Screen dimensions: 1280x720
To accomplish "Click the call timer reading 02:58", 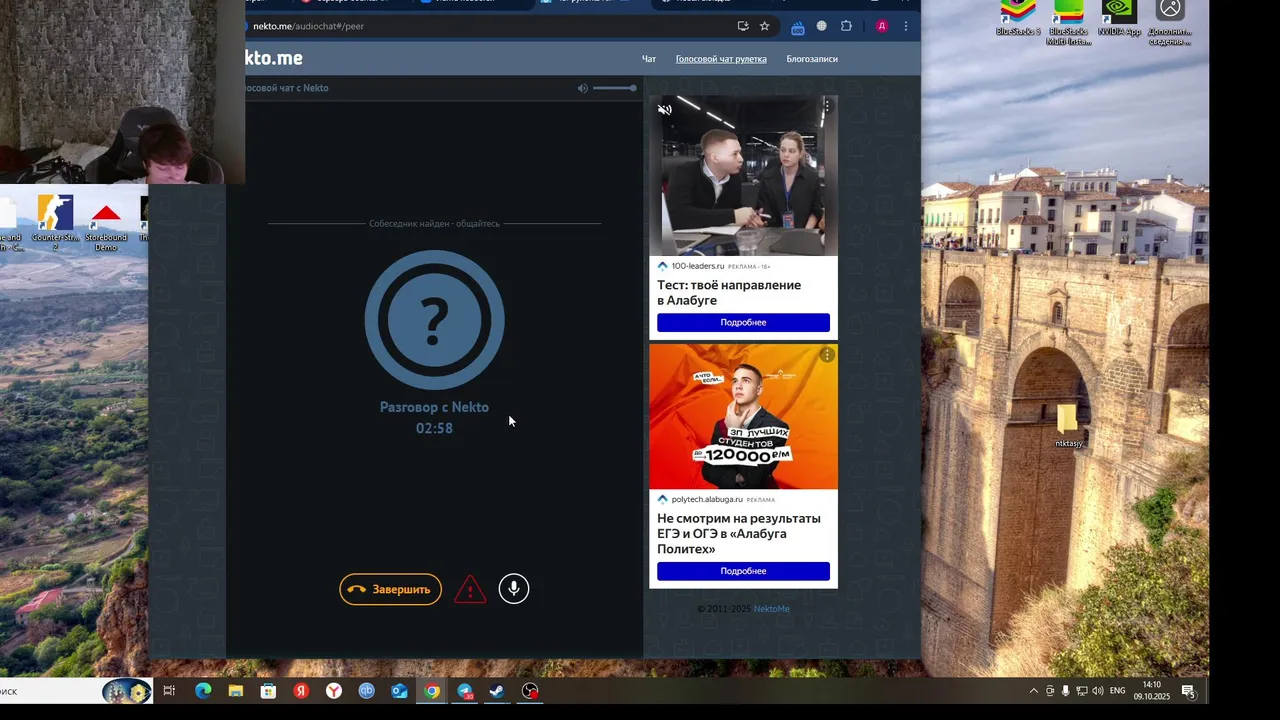I will 434,428.
